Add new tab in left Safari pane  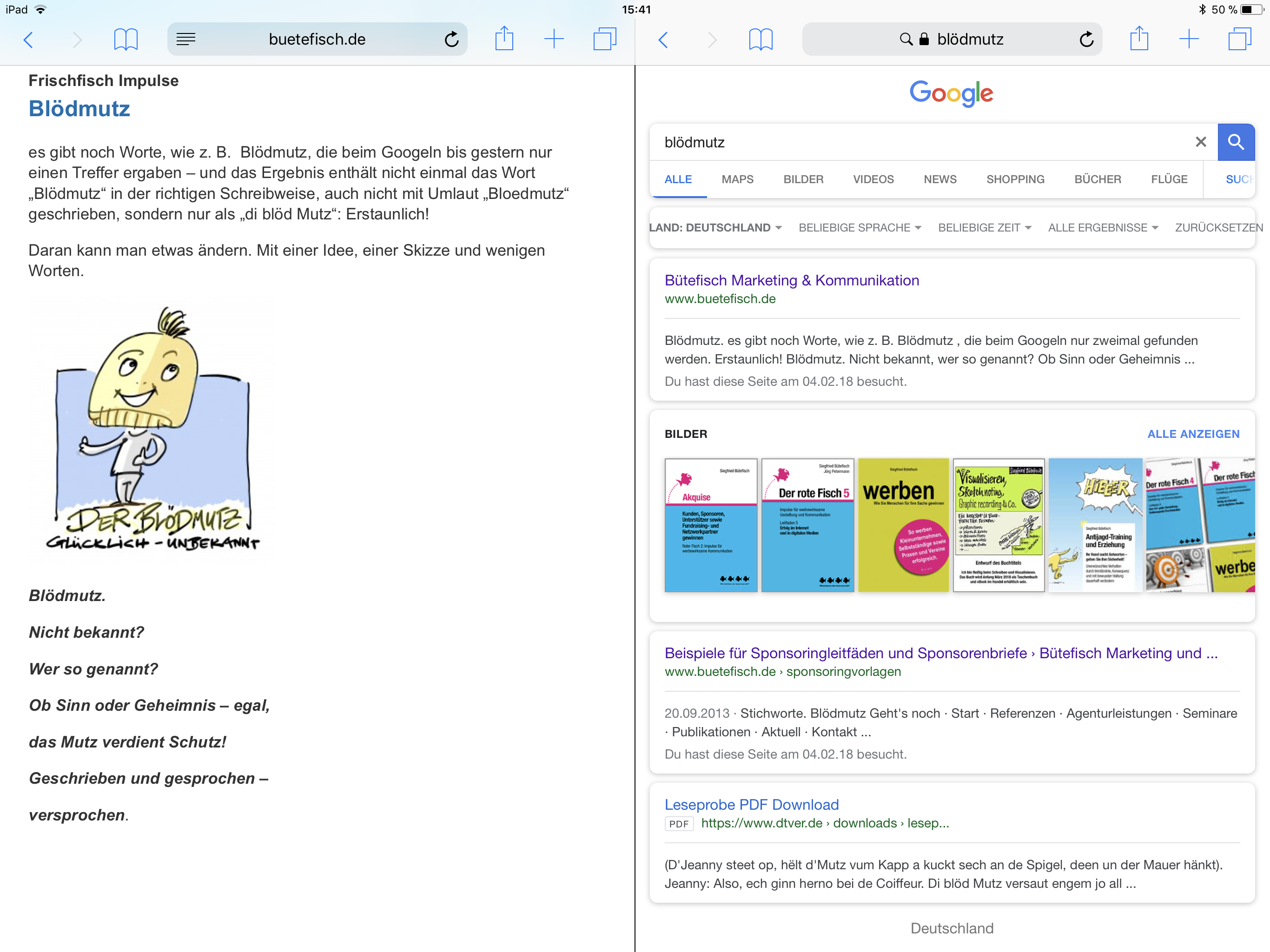(x=554, y=39)
